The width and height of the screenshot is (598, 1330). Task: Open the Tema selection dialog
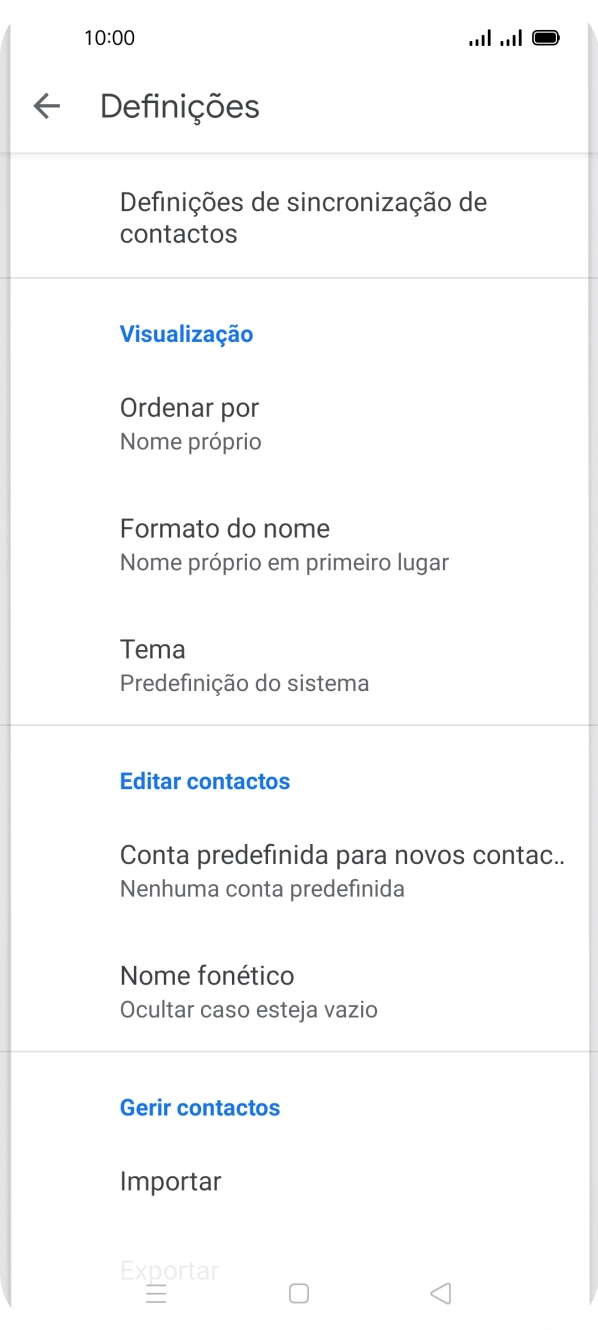pos(299,664)
